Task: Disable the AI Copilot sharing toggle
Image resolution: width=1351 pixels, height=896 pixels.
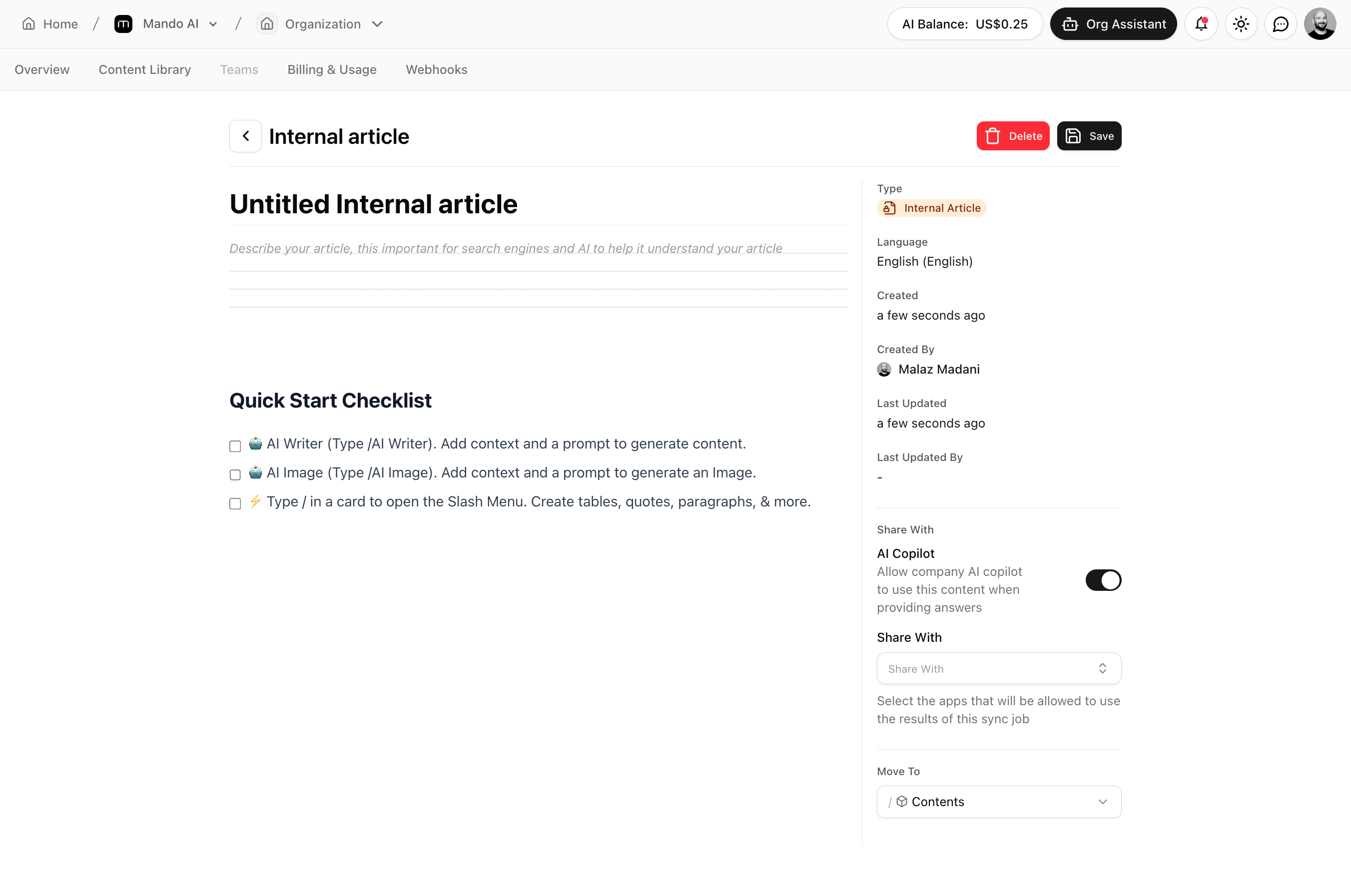Action: 1103,580
